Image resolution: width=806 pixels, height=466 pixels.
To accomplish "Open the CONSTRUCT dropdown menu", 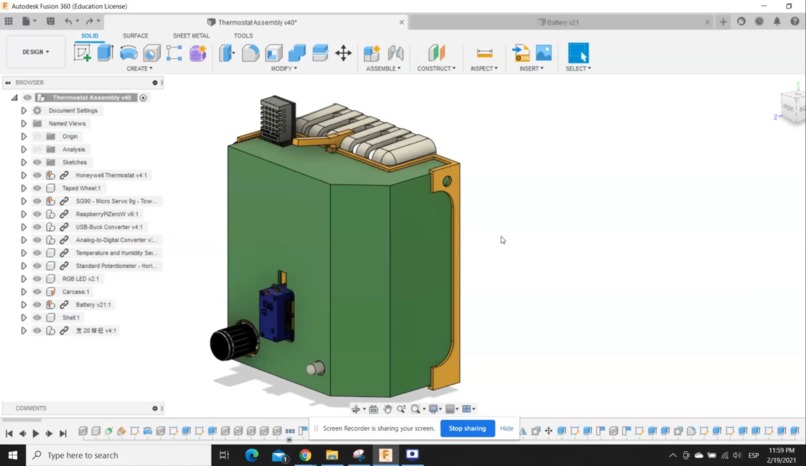I will click(x=436, y=68).
